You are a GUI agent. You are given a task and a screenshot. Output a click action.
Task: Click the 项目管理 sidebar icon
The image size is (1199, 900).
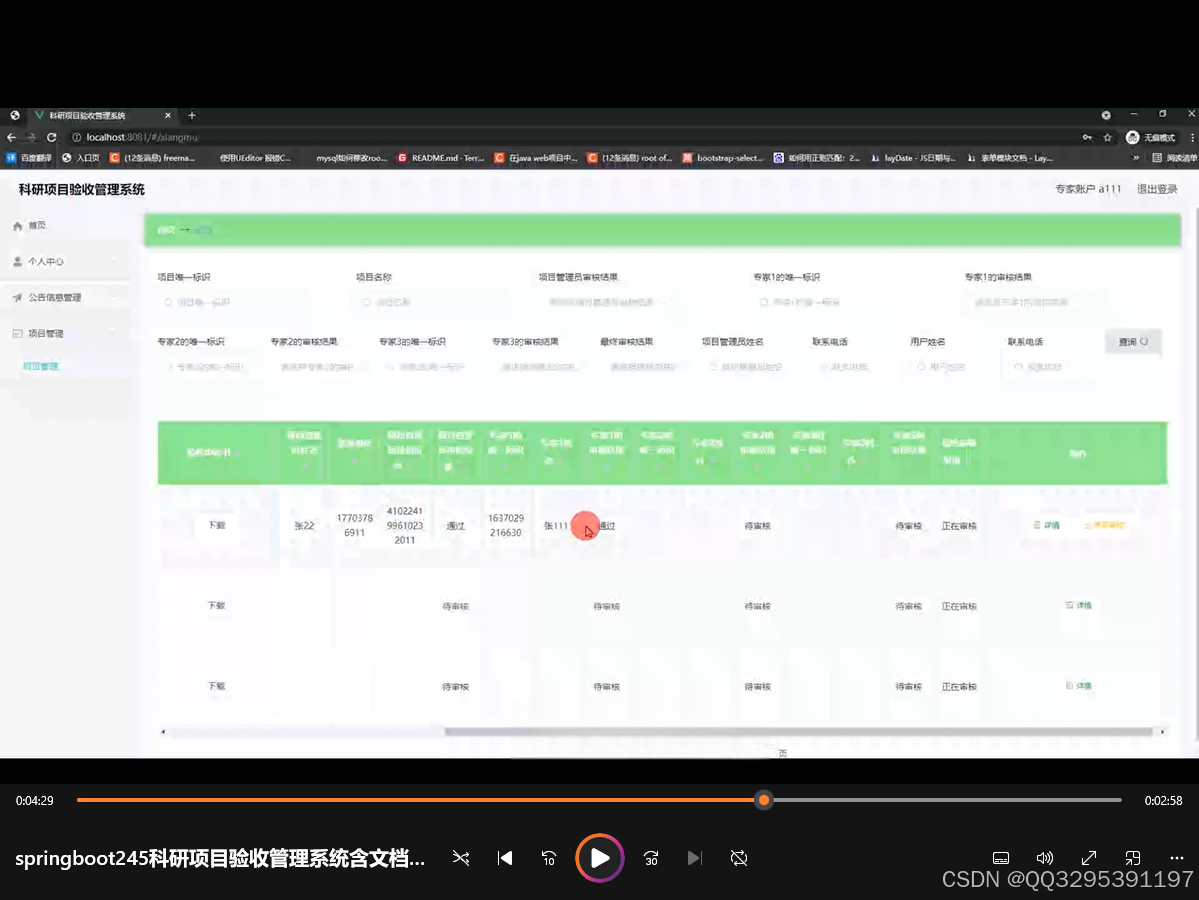pos(17,331)
